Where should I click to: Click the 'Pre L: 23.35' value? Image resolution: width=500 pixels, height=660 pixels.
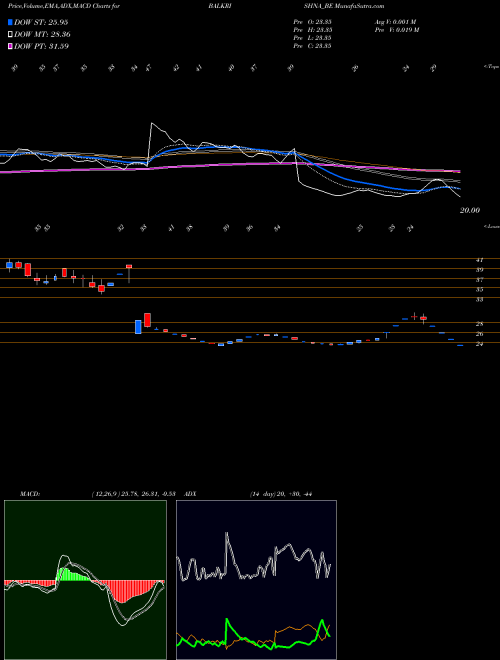pyautogui.click(x=312, y=38)
